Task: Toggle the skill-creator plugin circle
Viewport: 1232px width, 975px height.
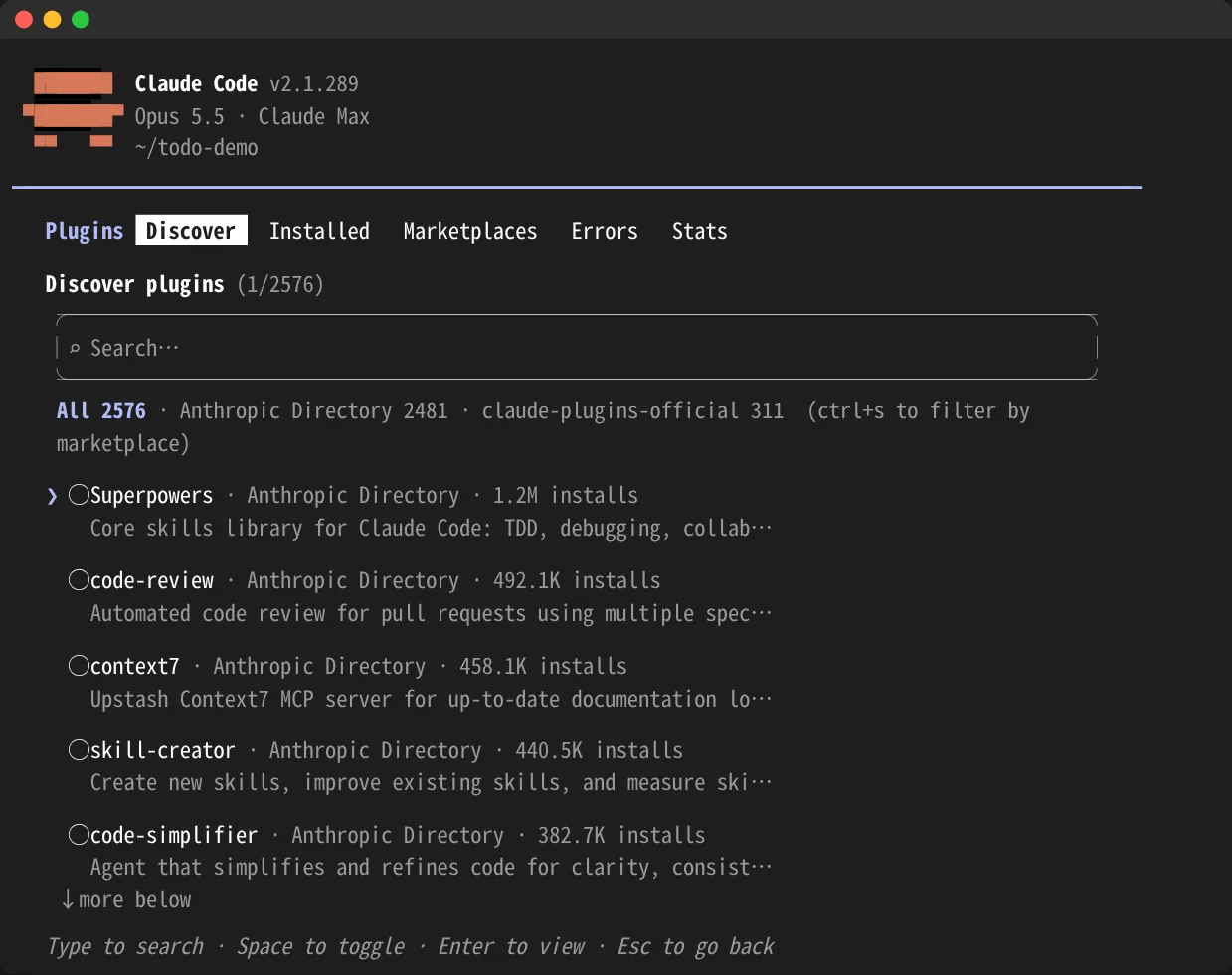Action: tap(79, 750)
